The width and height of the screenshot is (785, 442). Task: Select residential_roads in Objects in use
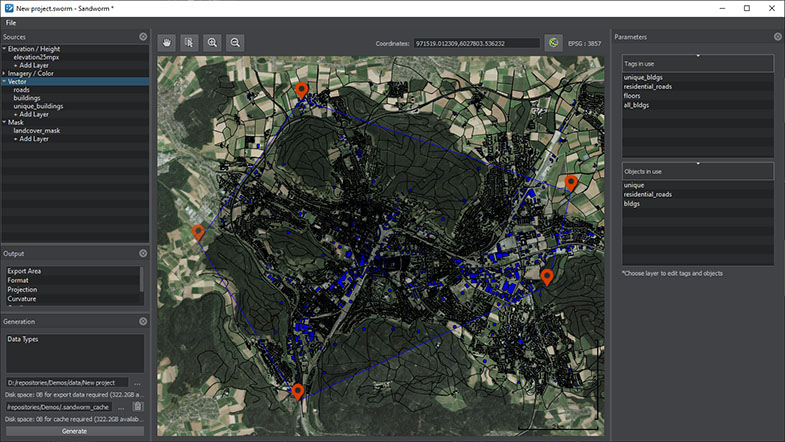tap(647, 194)
